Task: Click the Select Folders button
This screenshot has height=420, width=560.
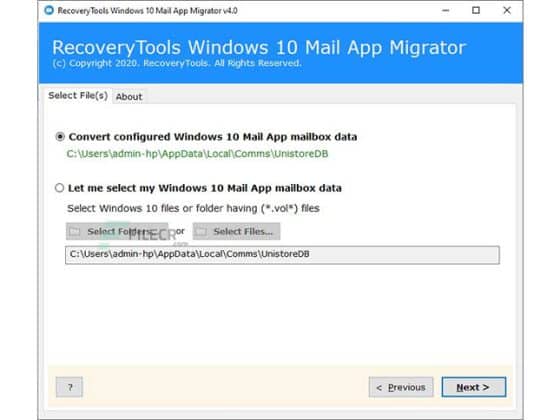Action: coord(117,231)
